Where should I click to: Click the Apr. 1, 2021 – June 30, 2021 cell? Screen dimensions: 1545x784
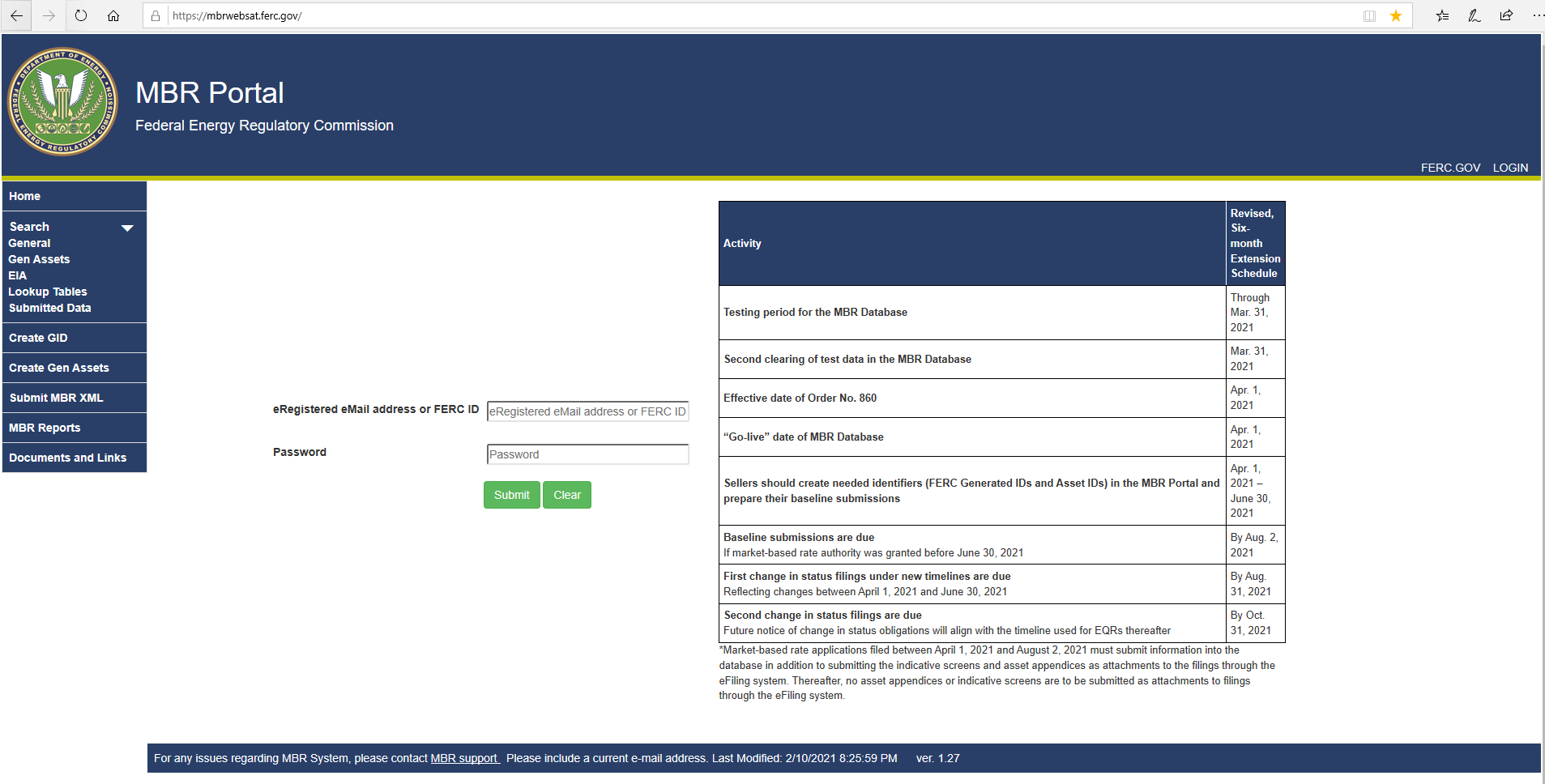point(1255,491)
